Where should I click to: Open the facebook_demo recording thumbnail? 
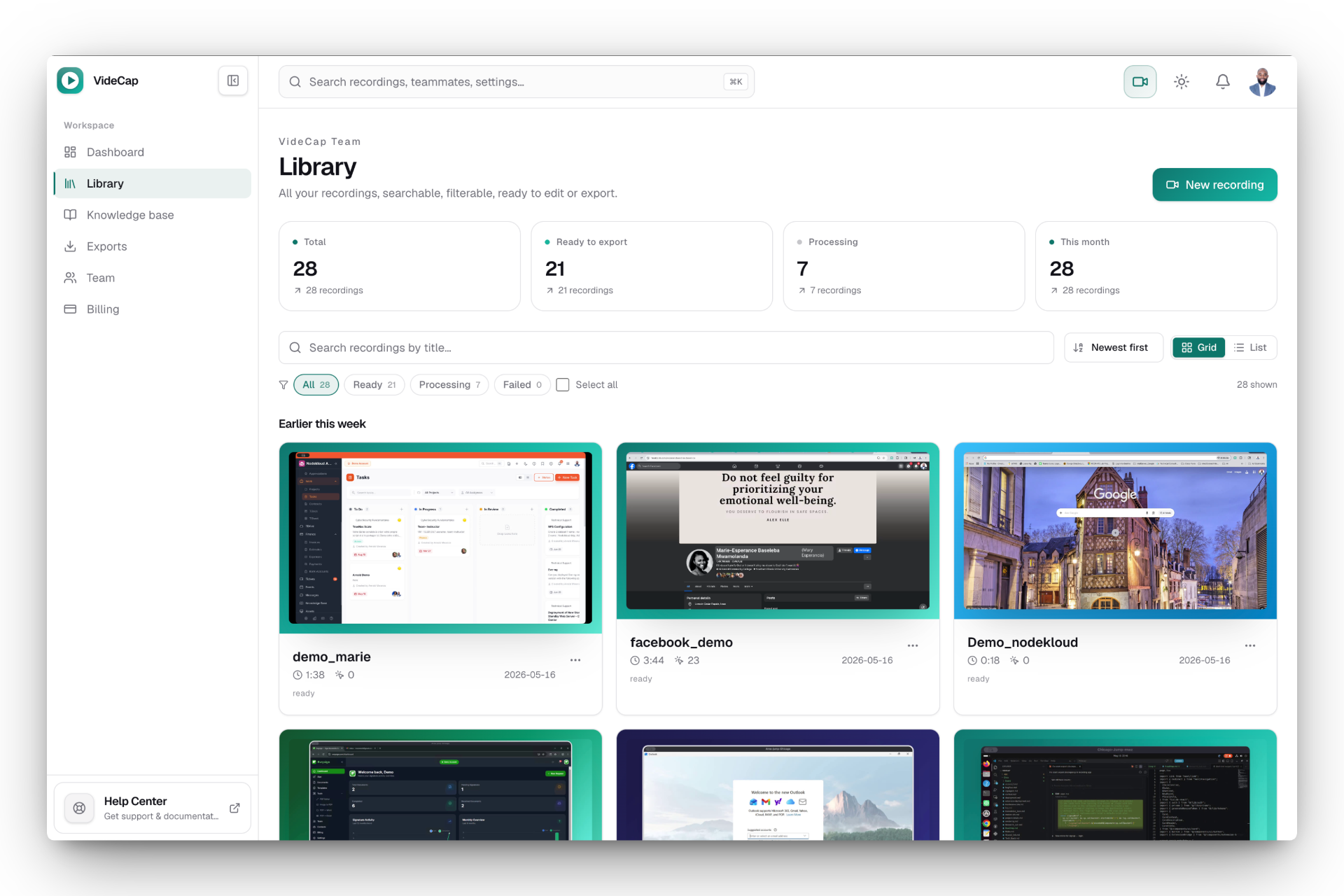coord(778,531)
